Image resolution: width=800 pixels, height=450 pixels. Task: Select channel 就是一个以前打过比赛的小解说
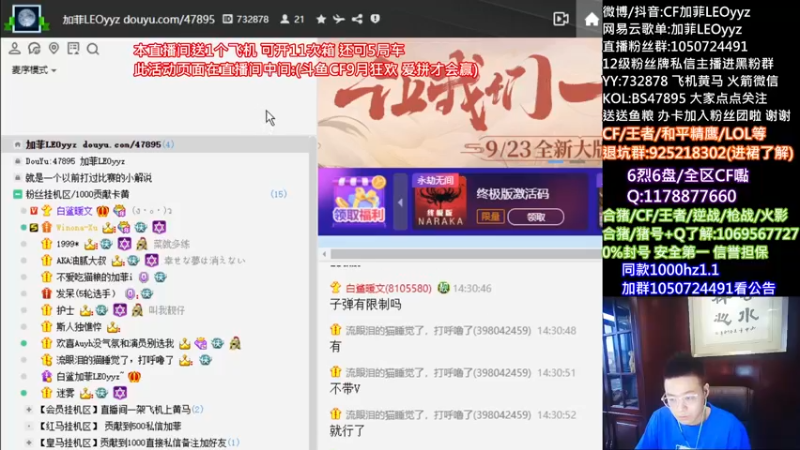point(88,178)
